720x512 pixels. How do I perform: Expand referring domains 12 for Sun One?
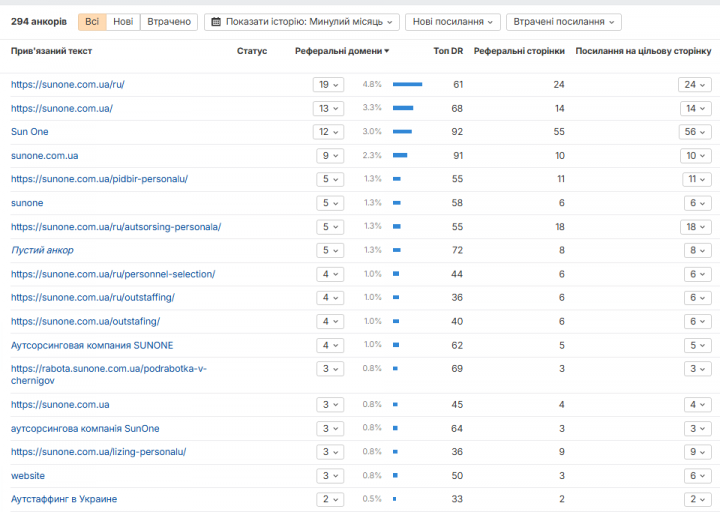328,132
